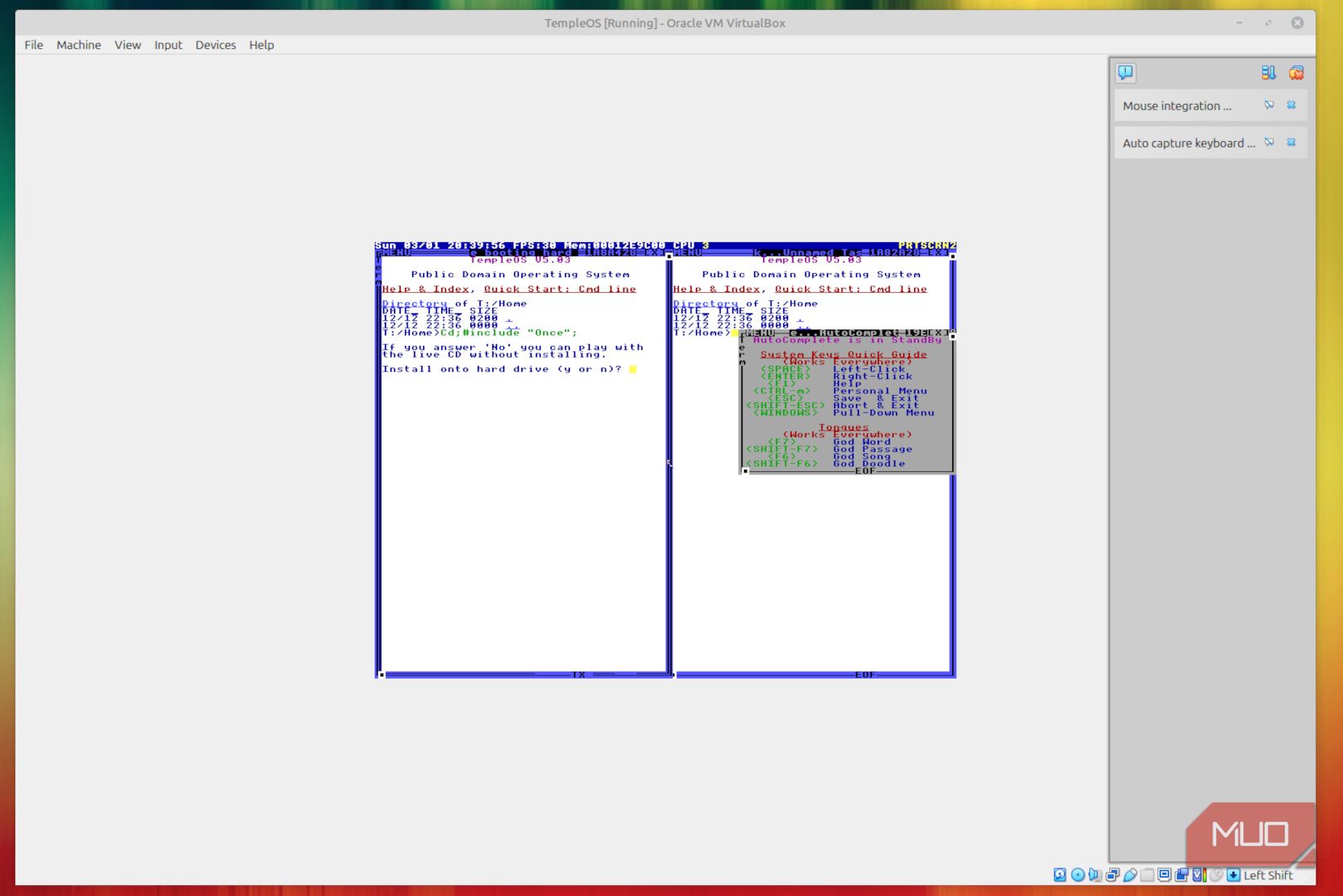Click the 'AutoComplete is in StandBy' text
Image resolution: width=1343 pixels, height=896 pixels.
[x=847, y=340]
